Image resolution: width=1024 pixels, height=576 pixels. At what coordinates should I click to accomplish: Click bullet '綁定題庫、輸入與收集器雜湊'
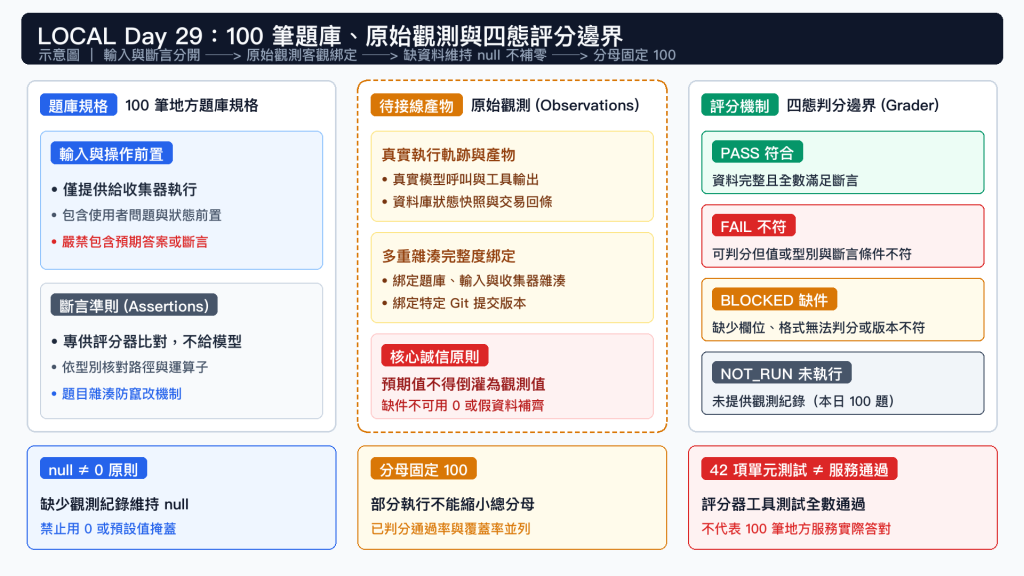point(479,281)
